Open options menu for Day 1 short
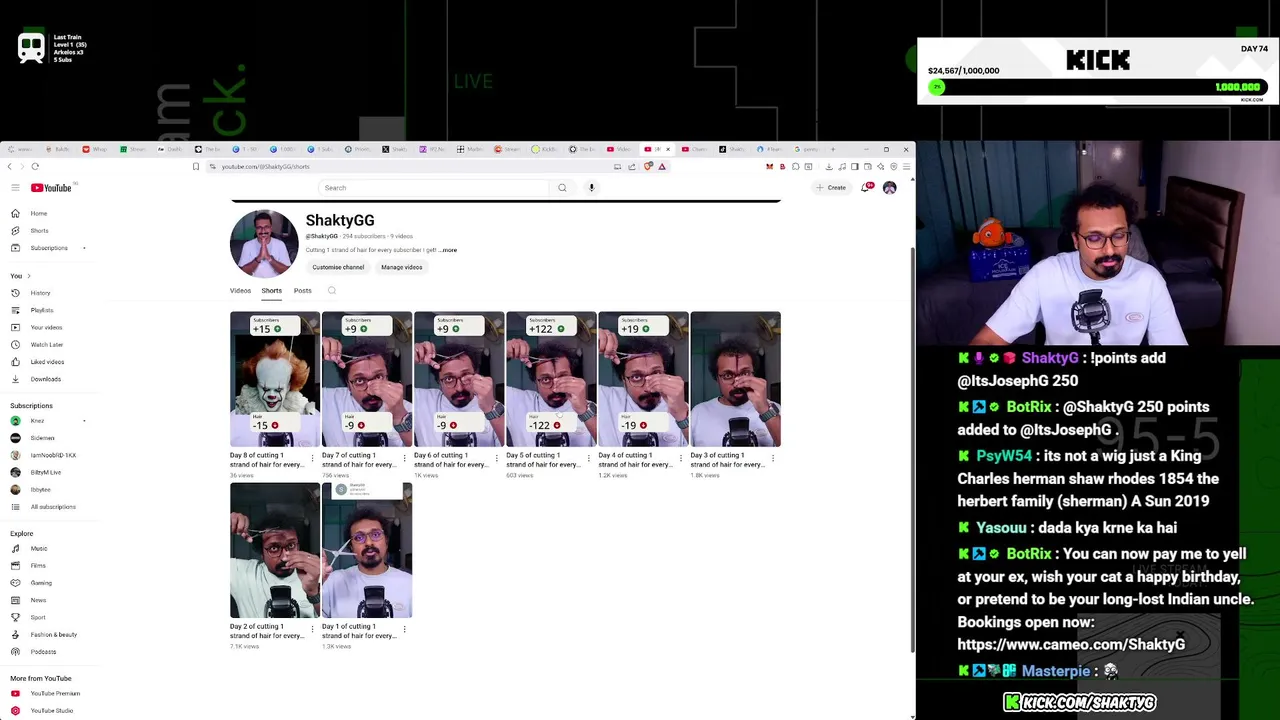Screen dimensions: 1280x720 point(404,630)
